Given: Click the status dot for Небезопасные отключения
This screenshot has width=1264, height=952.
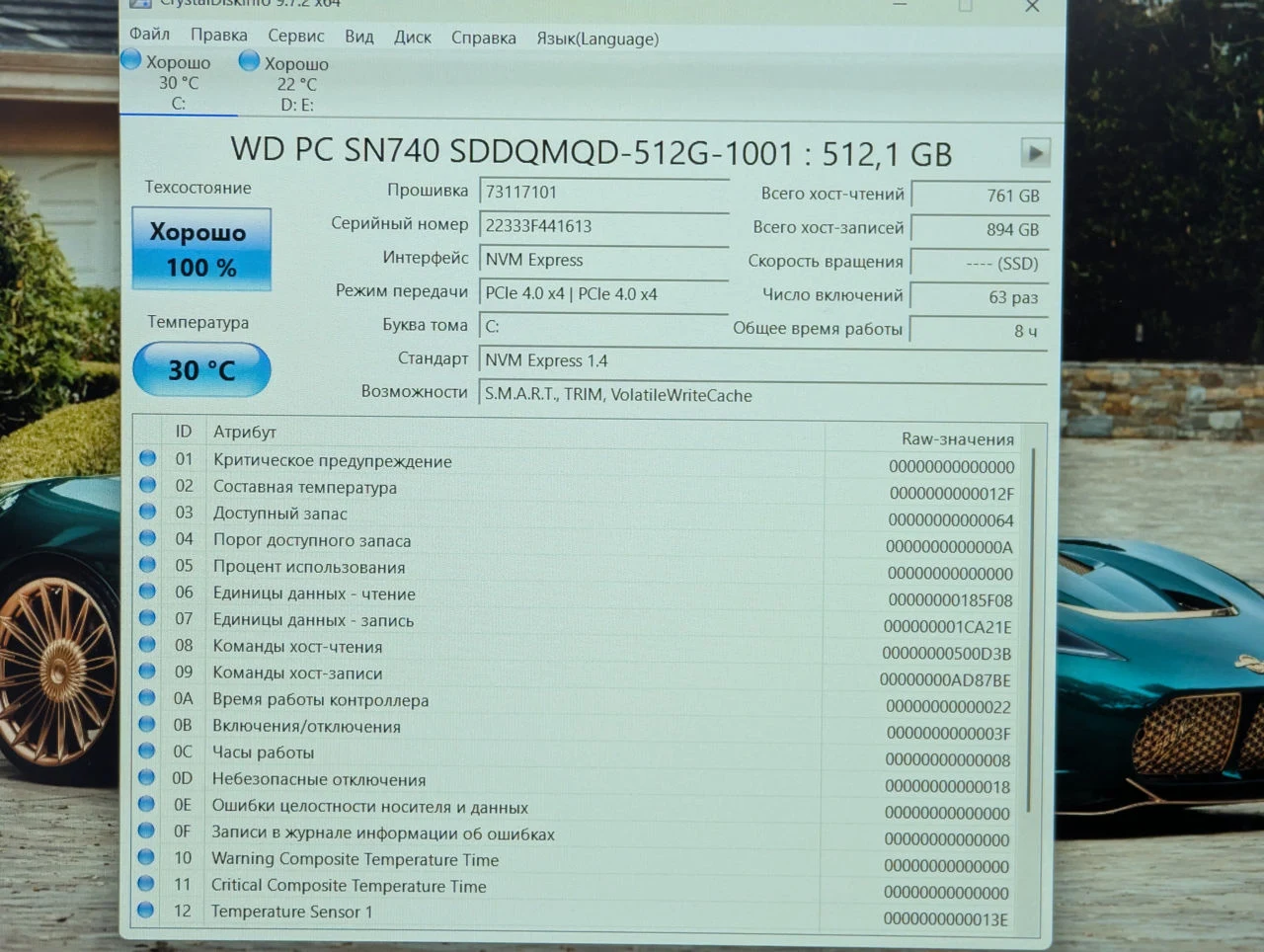Looking at the screenshot, I should [x=147, y=777].
